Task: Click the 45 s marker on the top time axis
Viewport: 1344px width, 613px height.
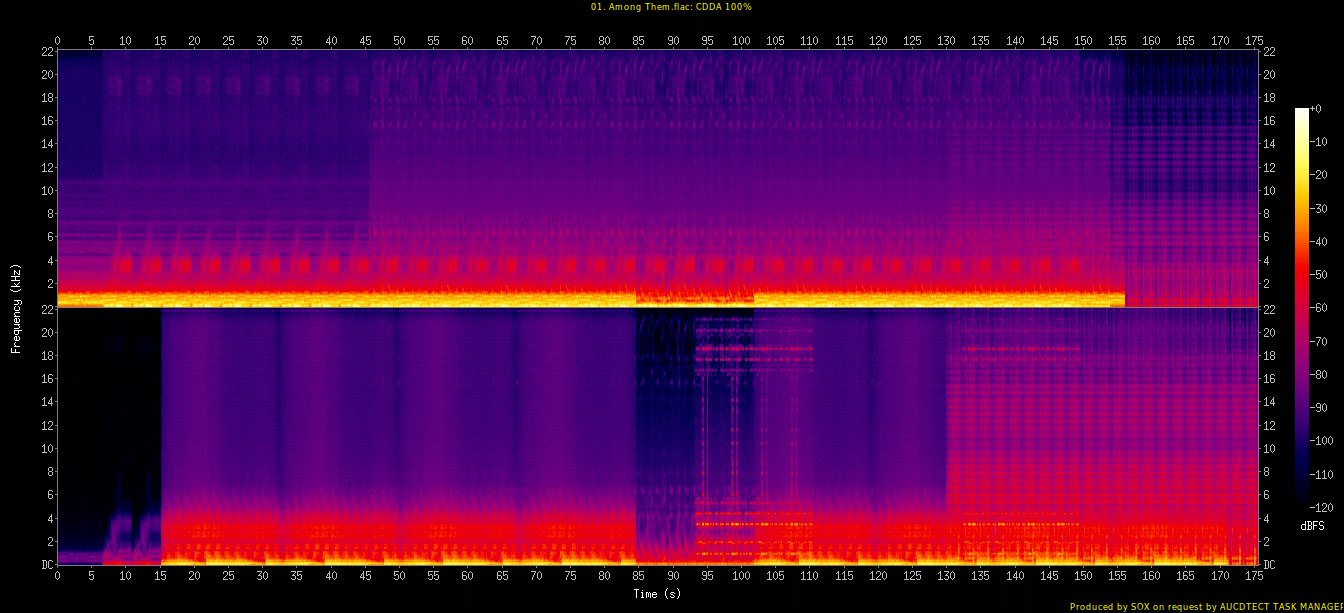Action: click(x=365, y=40)
